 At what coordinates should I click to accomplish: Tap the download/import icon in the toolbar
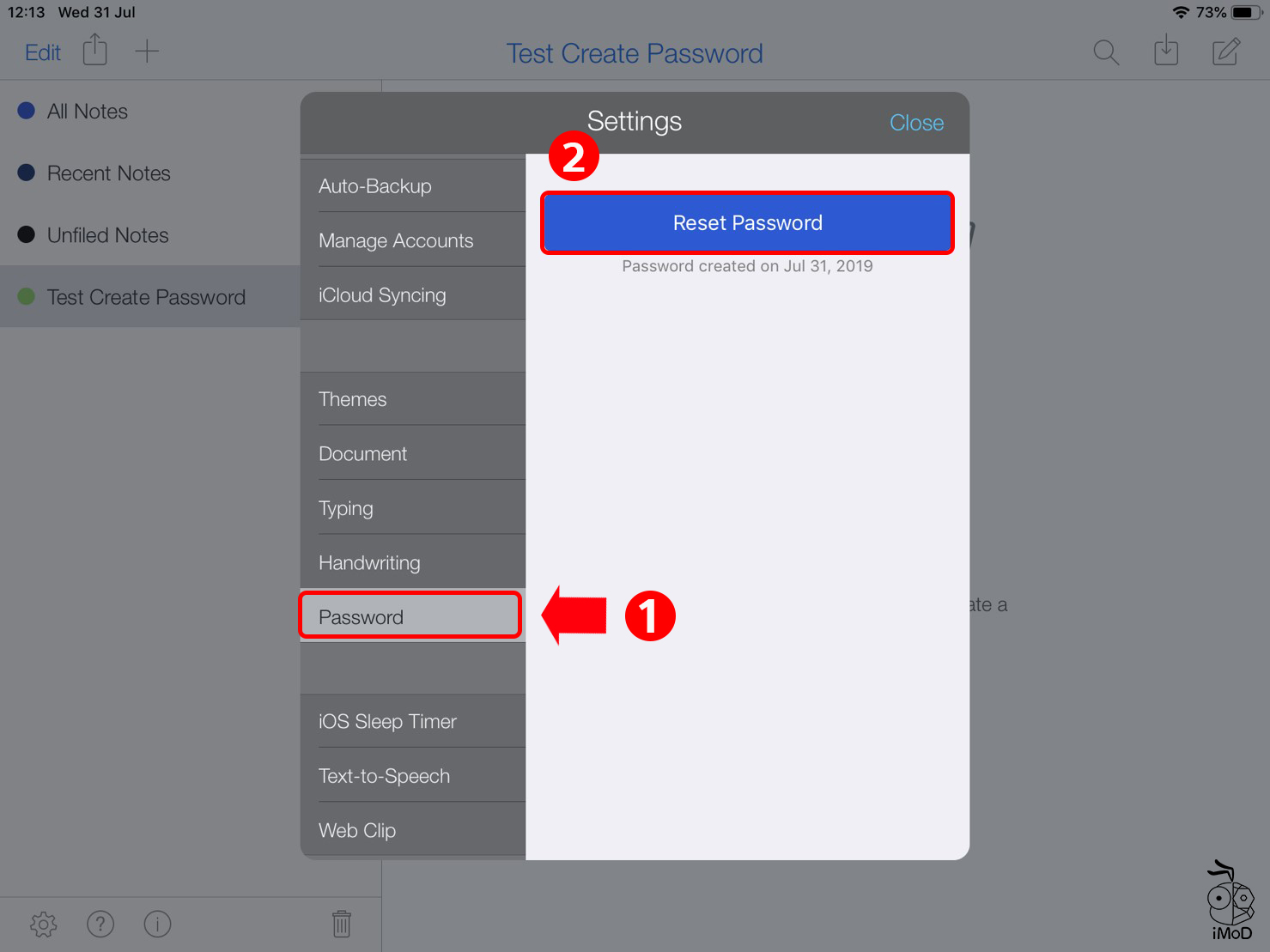[x=1166, y=52]
